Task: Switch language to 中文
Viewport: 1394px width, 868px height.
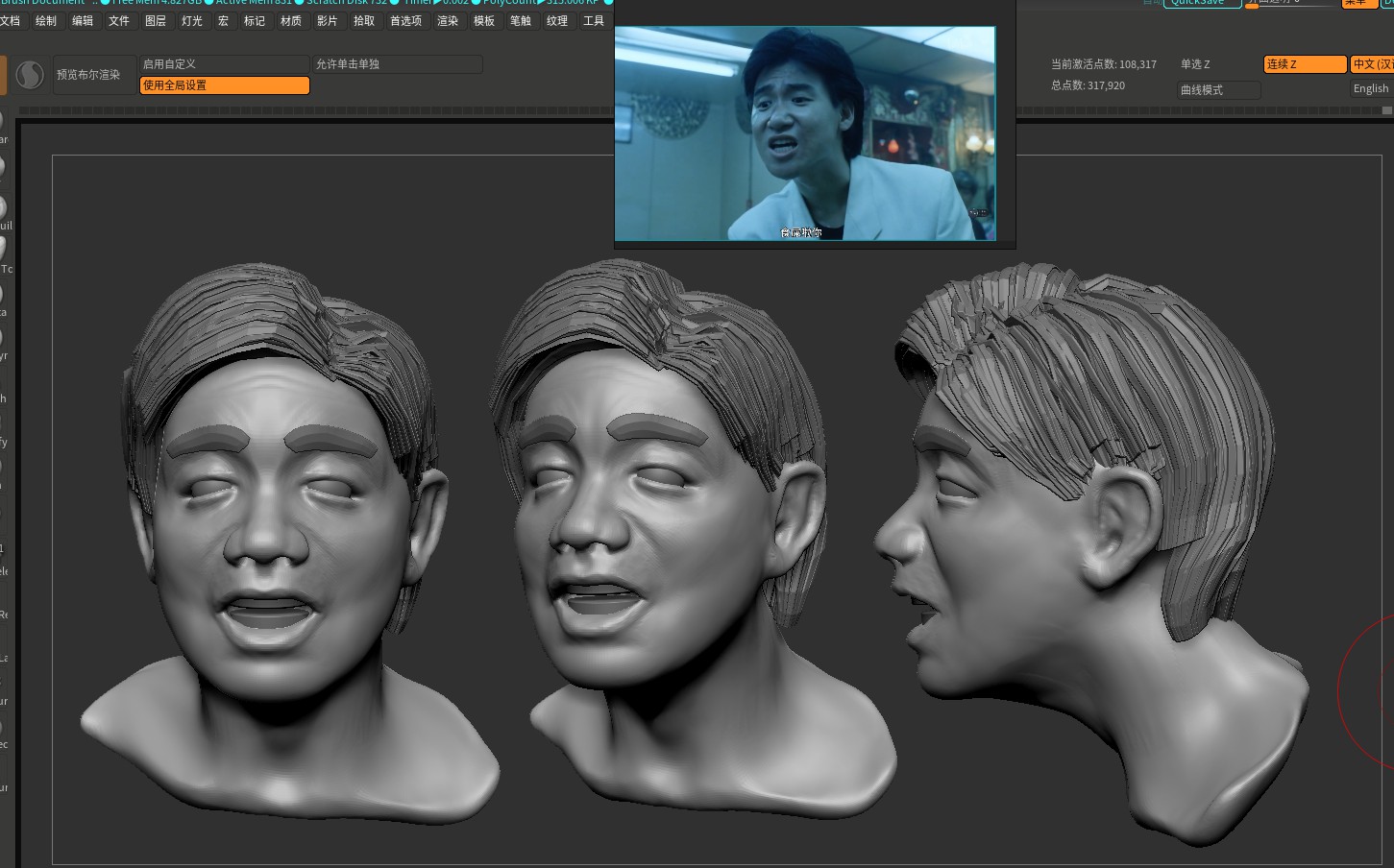Action: point(1372,64)
